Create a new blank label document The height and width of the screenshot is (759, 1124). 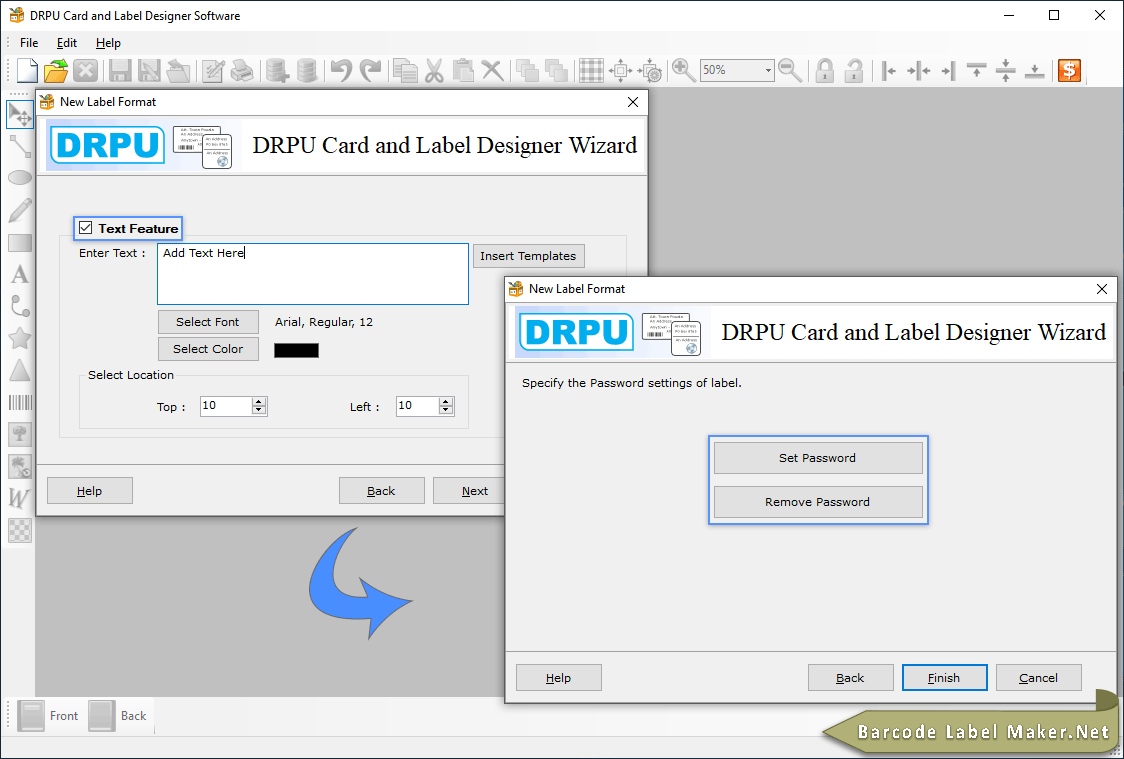(x=27, y=70)
